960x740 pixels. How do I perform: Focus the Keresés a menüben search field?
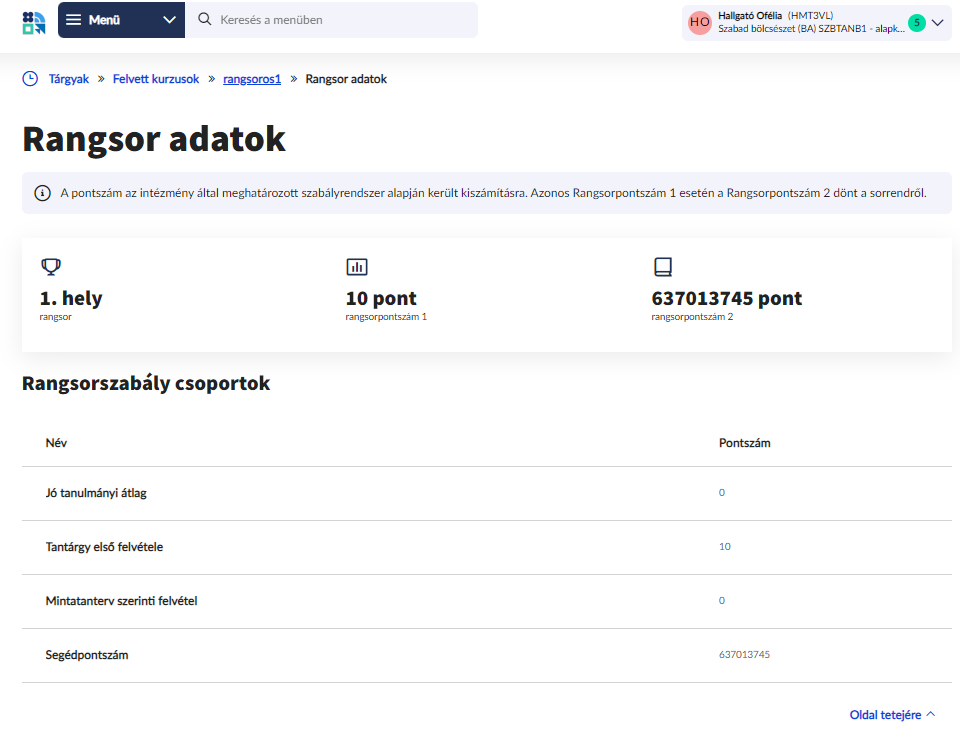pyautogui.click(x=340, y=20)
